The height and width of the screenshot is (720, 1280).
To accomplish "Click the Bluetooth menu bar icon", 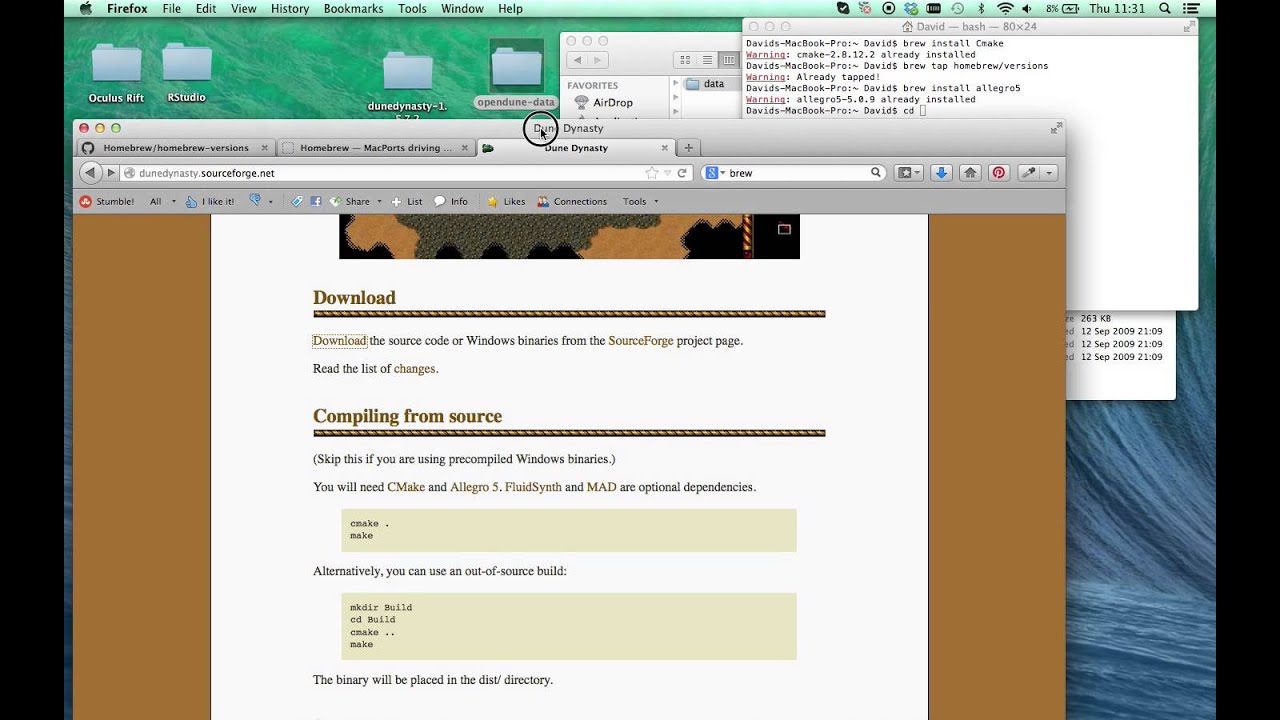I will point(981,9).
